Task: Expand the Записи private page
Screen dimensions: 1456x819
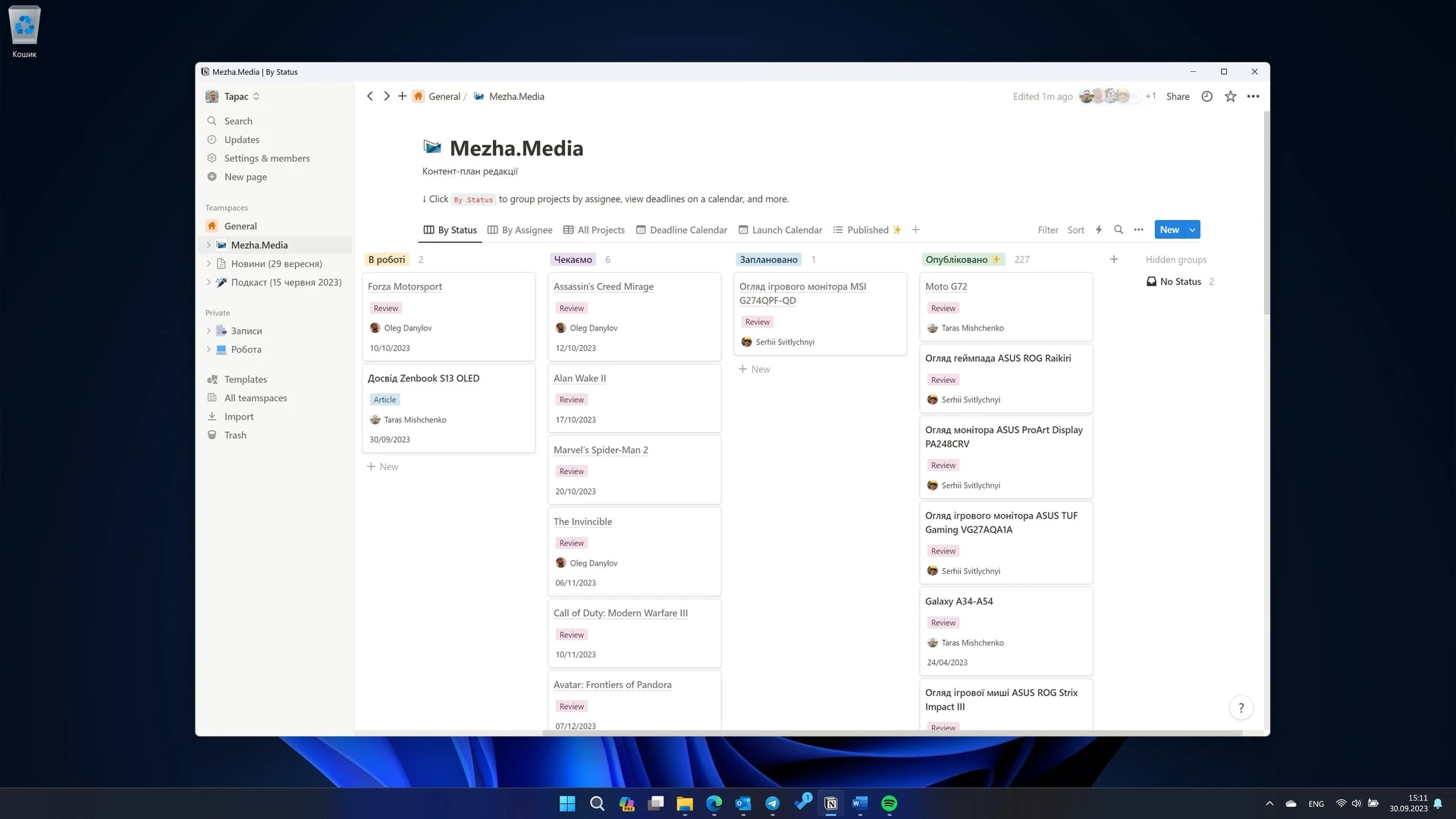Action: [209, 331]
